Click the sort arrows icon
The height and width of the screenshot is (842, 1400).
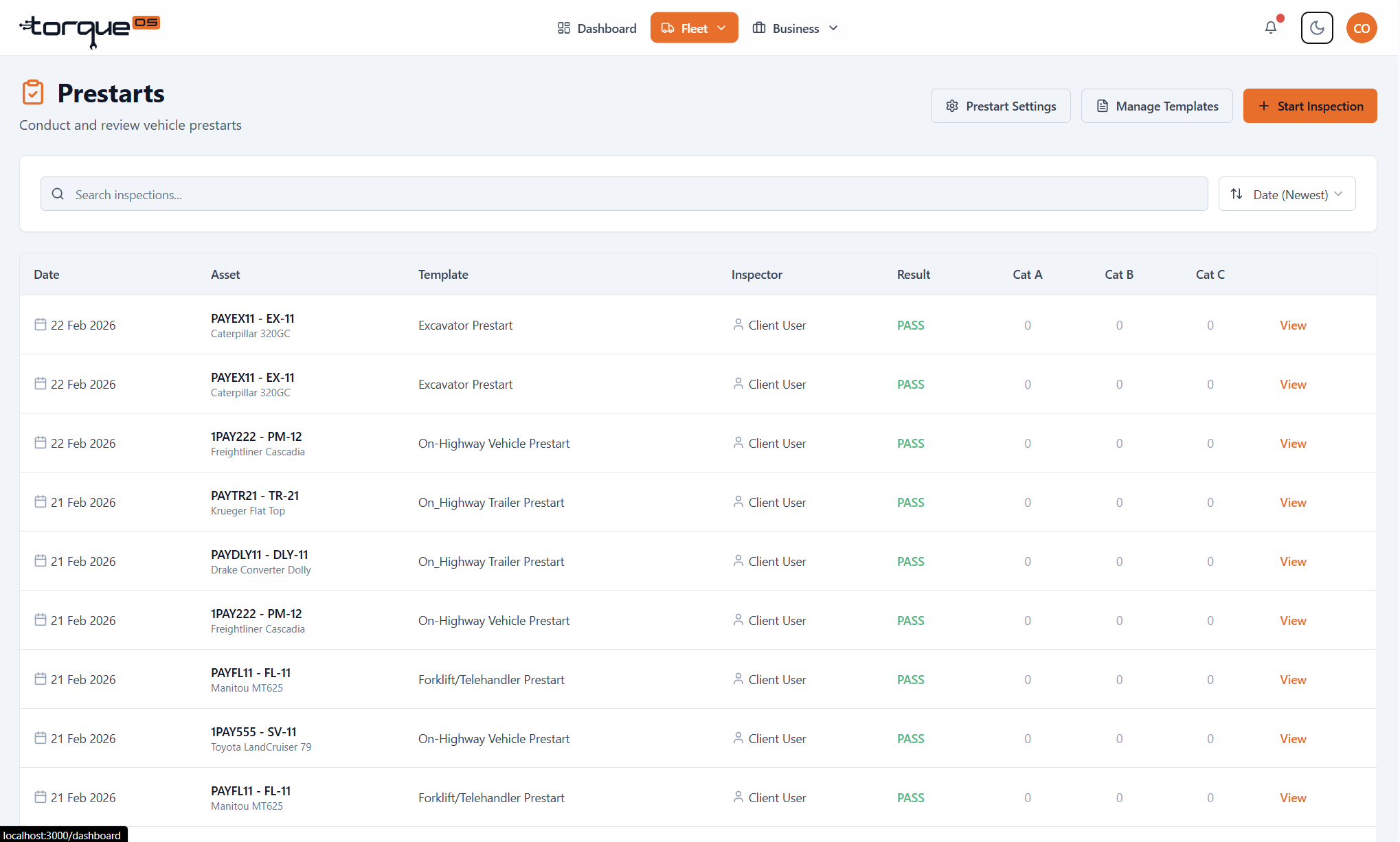click(x=1237, y=194)
